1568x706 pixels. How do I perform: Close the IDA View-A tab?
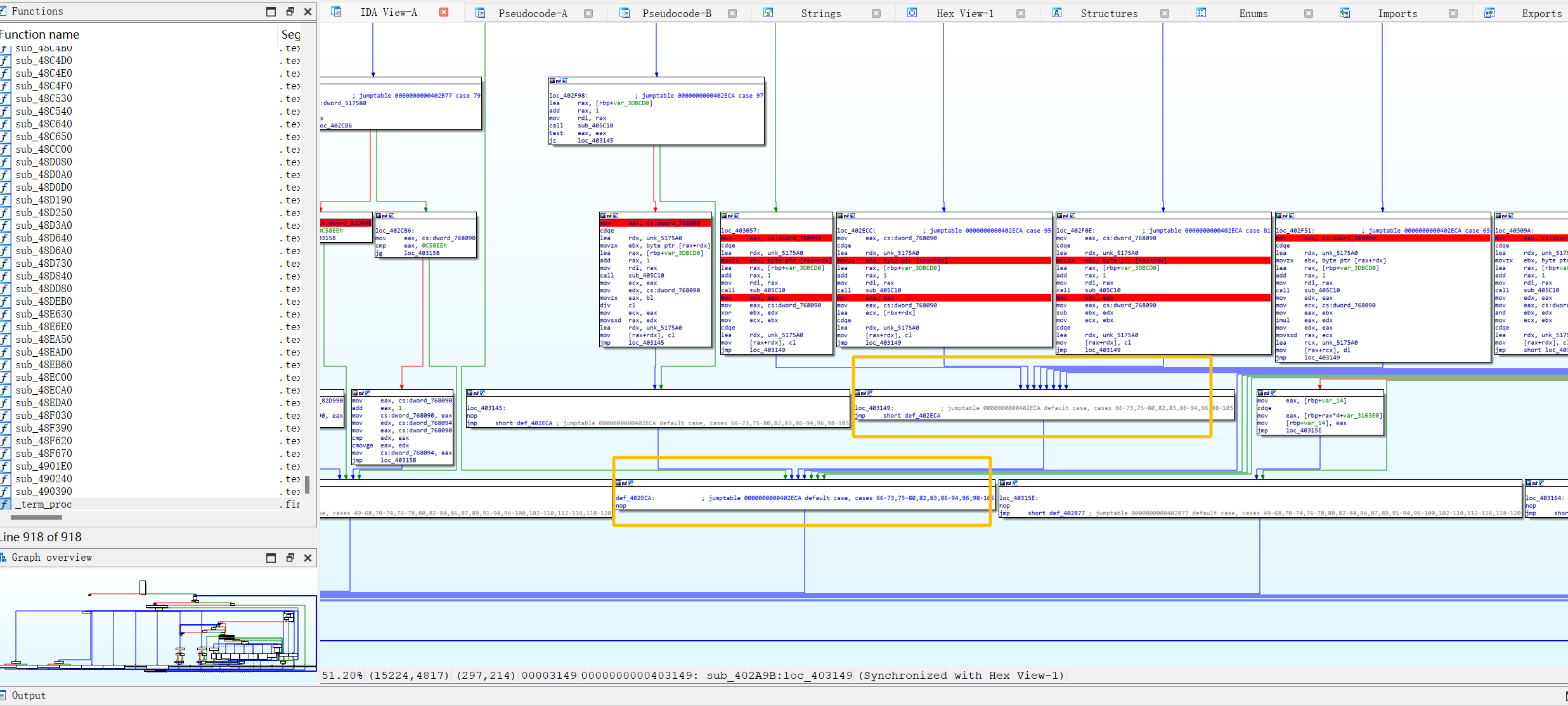tap(444, 12)
